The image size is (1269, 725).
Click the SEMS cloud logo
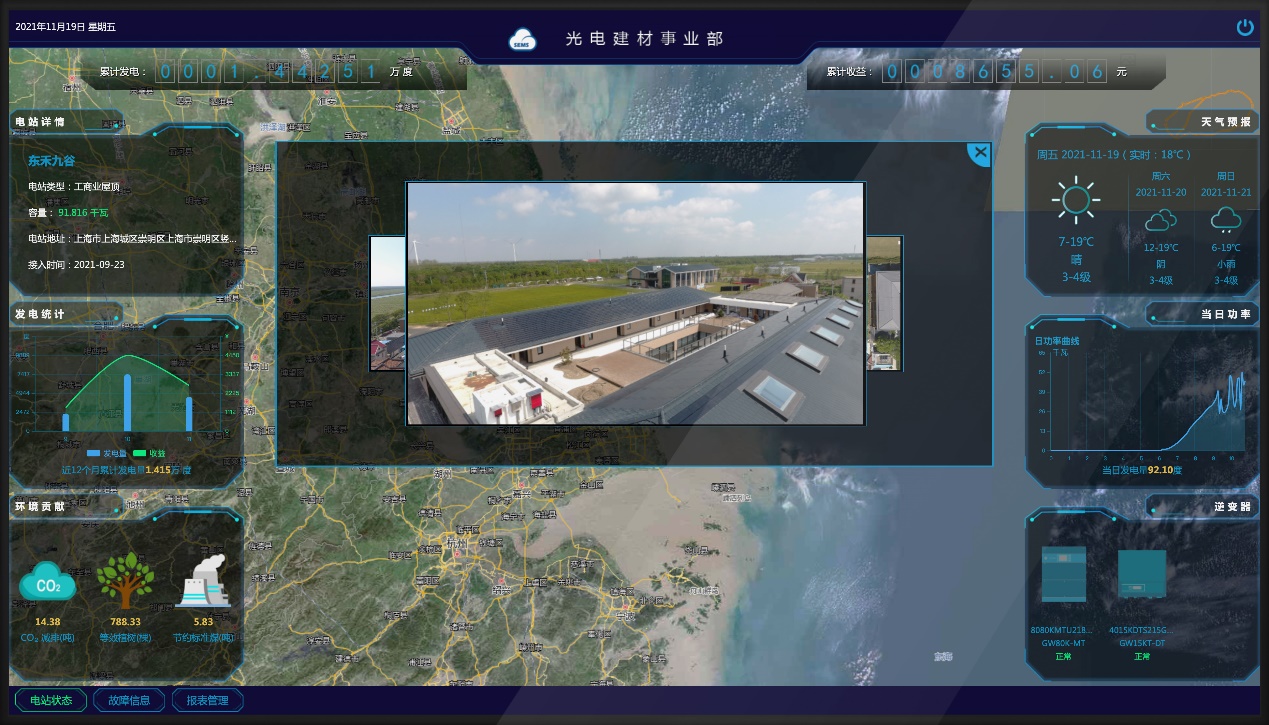click(523, 39)
